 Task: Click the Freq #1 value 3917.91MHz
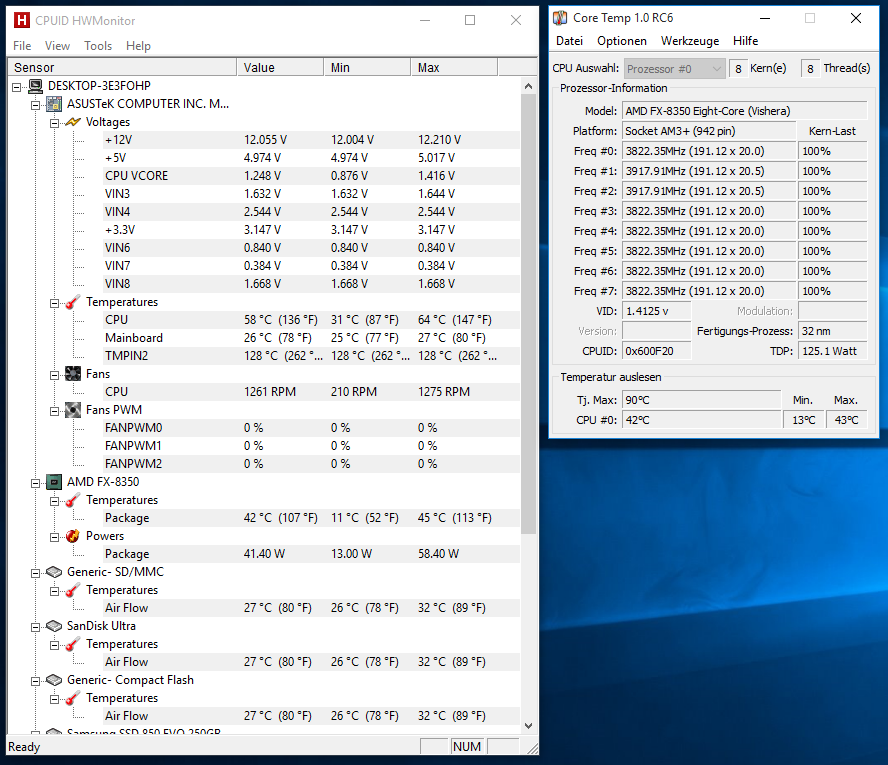(x=710, y=171)
